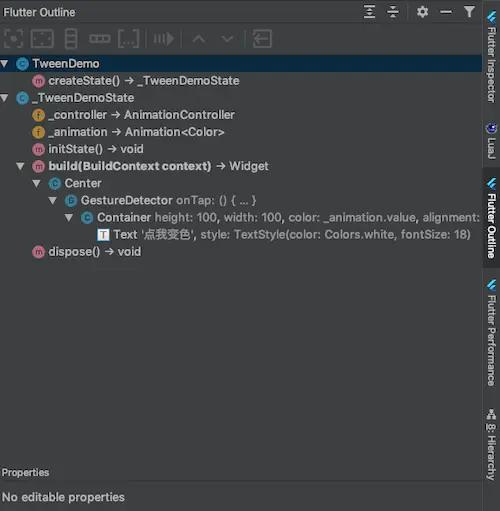This screenshot has width=500, height=511.
Task: Click the initState method icon
Action: (38, 149)
